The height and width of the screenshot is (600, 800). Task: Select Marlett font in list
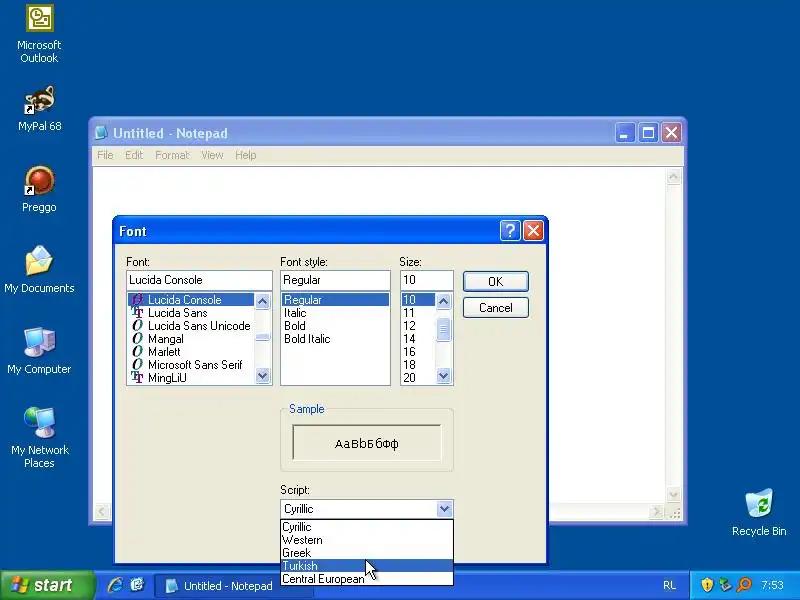(191, 352)
